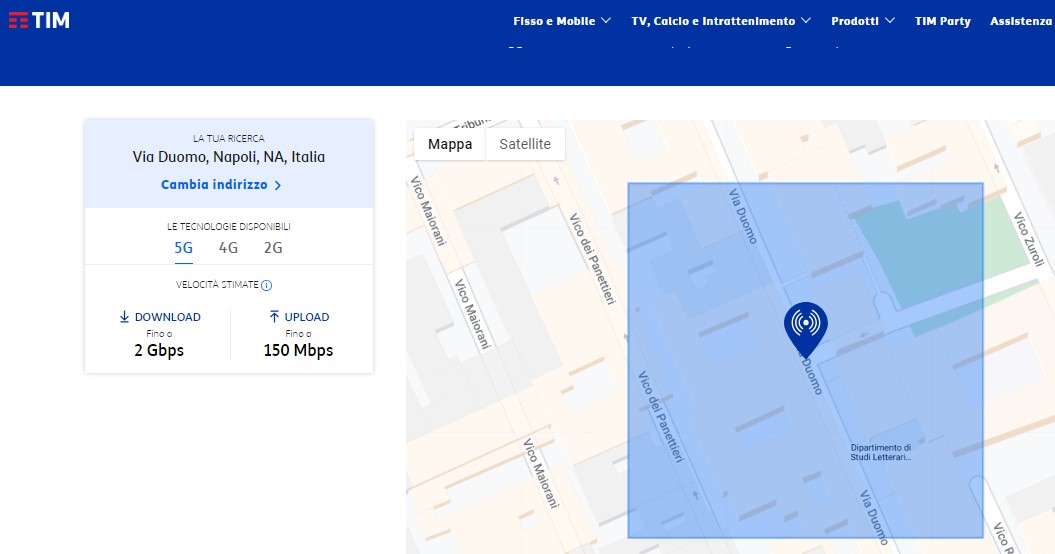Viewport: 1055px width, 554px height.
Task: Switch map to Mappa view
Action: click(449, 144)
